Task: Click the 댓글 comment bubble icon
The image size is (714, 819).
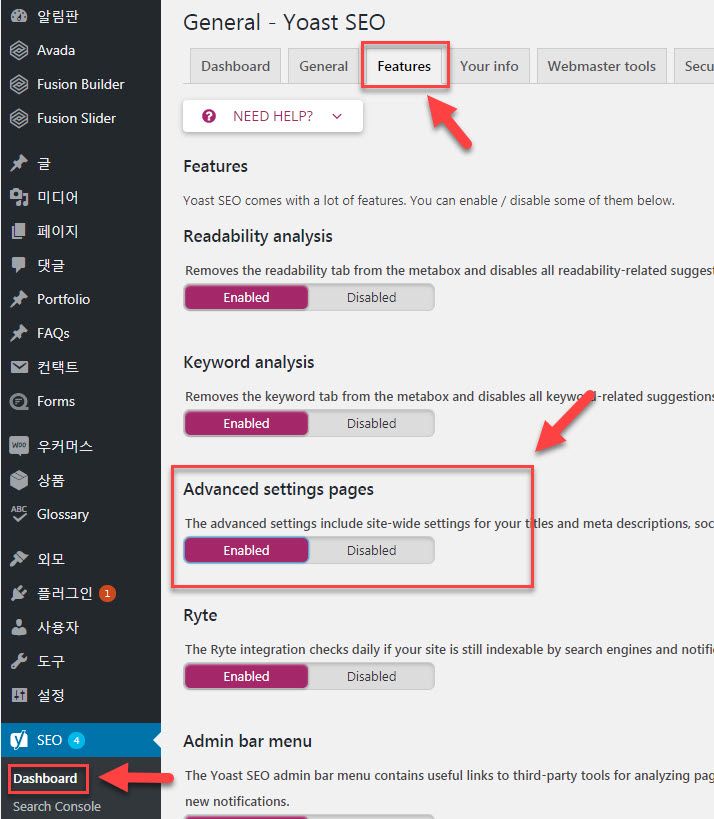Action: click(19, 265)
